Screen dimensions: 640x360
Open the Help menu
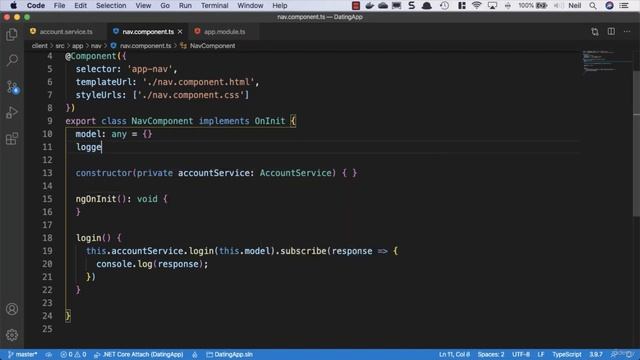pos(280,6)
